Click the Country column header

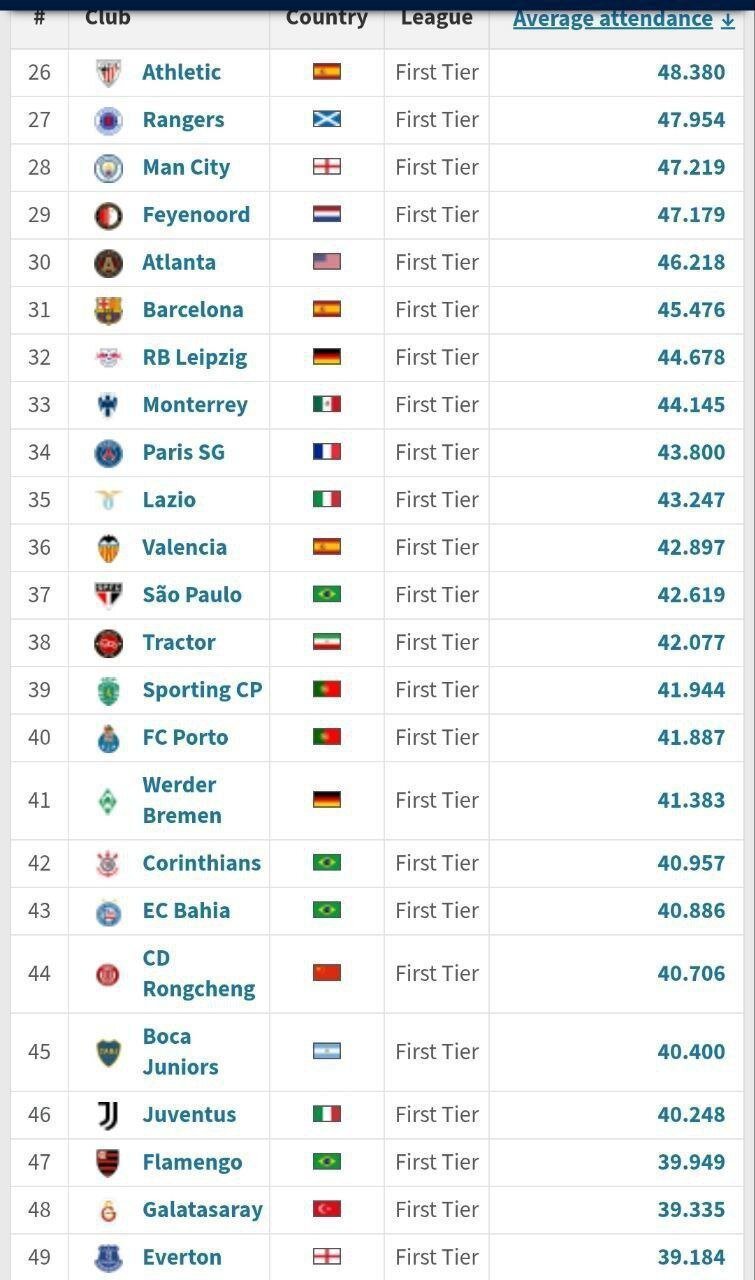(x=327, y=17)
